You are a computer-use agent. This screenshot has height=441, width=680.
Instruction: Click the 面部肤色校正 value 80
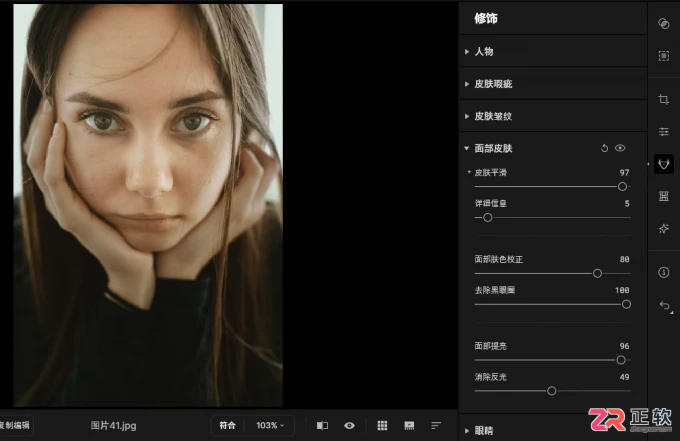tap(624, 259)
